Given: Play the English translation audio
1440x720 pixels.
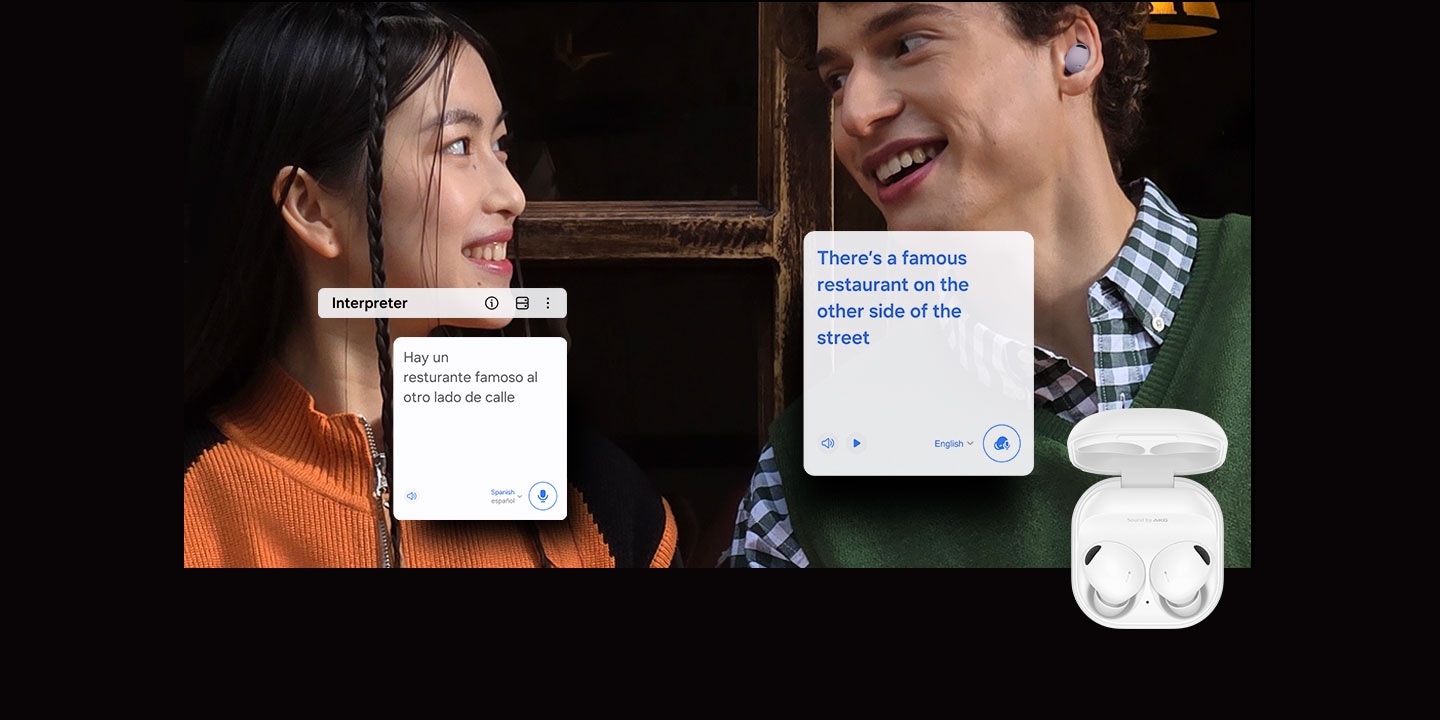Looking at the screenshot, I should 856,443.
